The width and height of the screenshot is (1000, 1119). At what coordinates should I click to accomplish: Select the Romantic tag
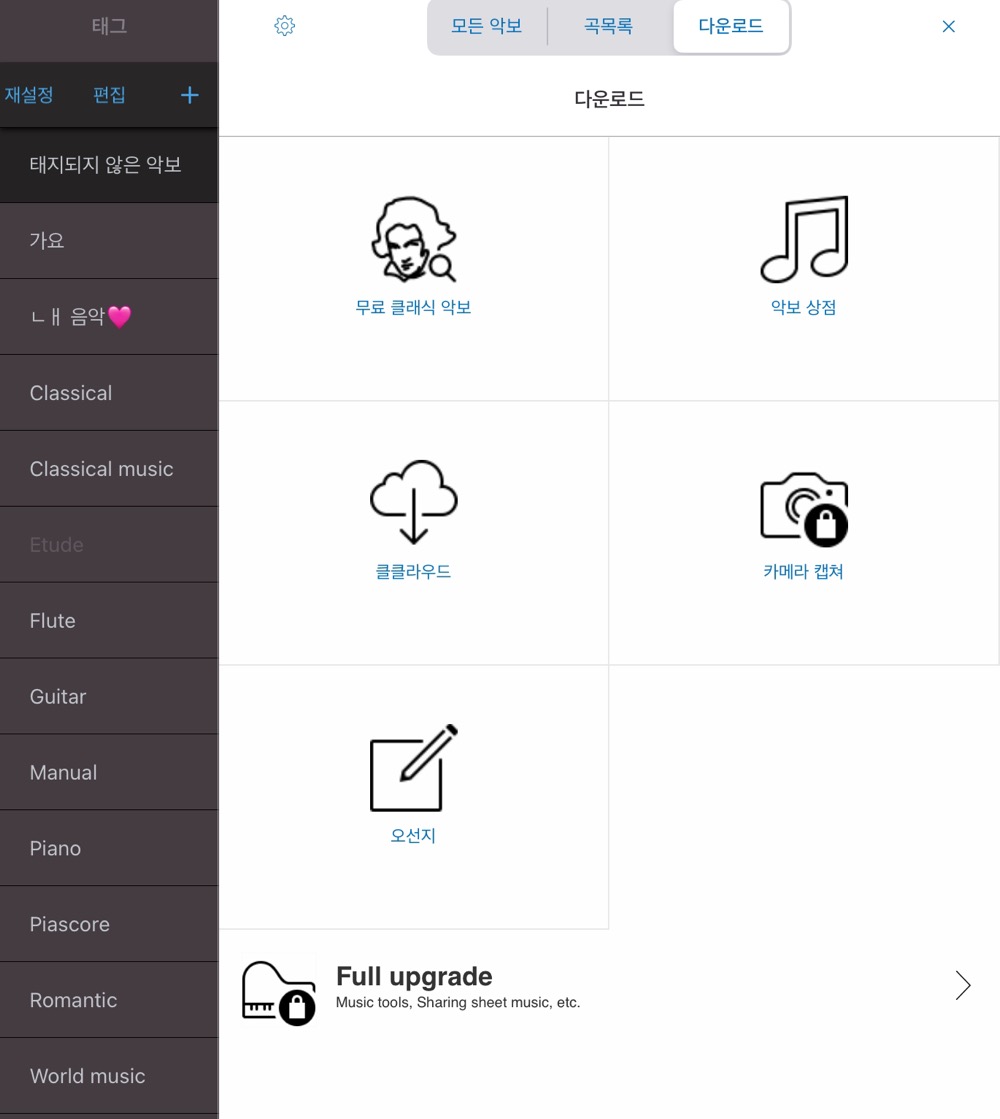click(109, 1001)
